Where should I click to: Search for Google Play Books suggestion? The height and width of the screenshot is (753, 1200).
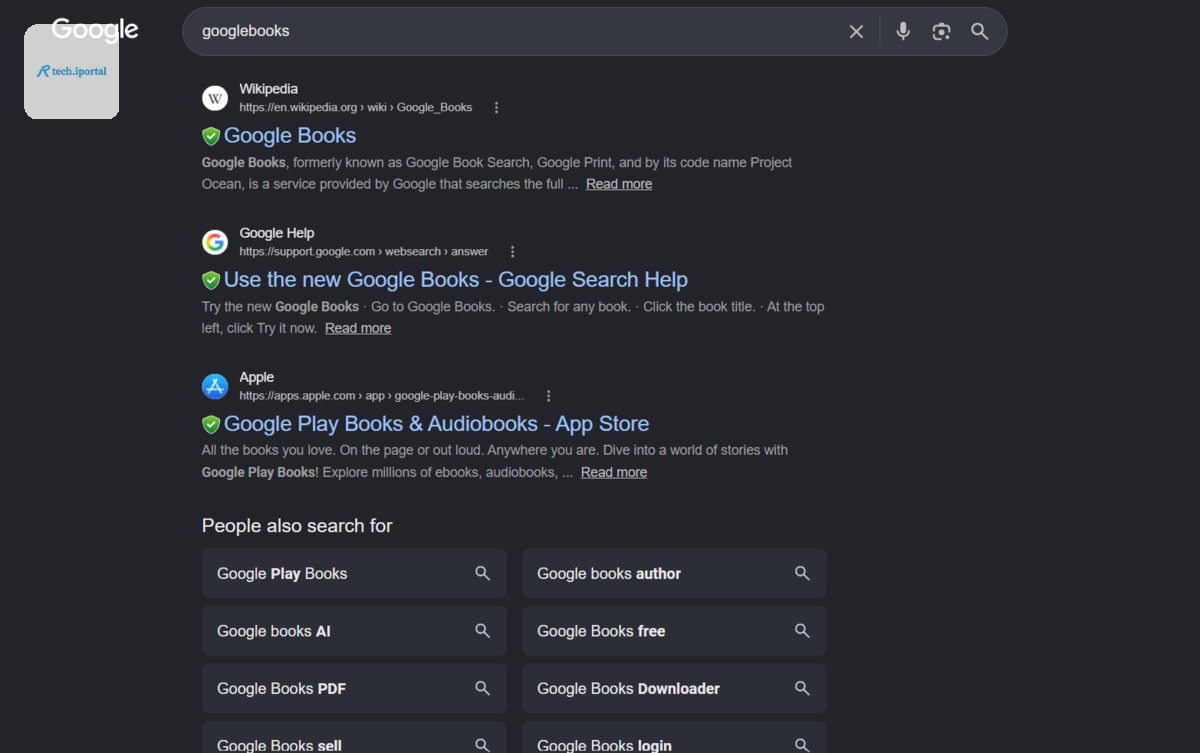354,574
